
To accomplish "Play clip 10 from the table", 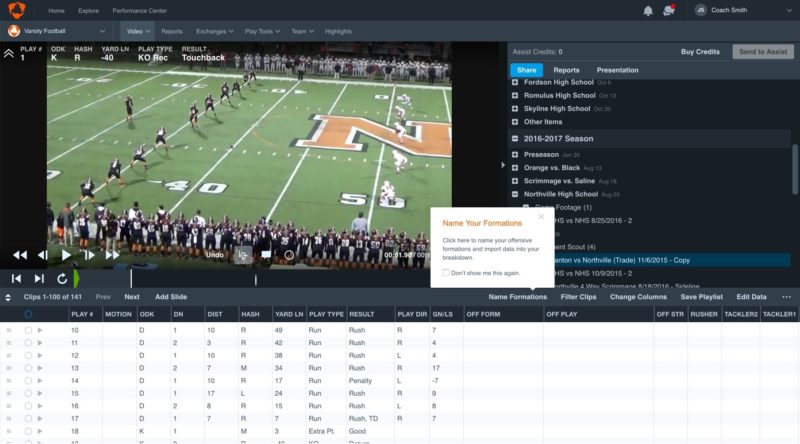I will (40, 330).
